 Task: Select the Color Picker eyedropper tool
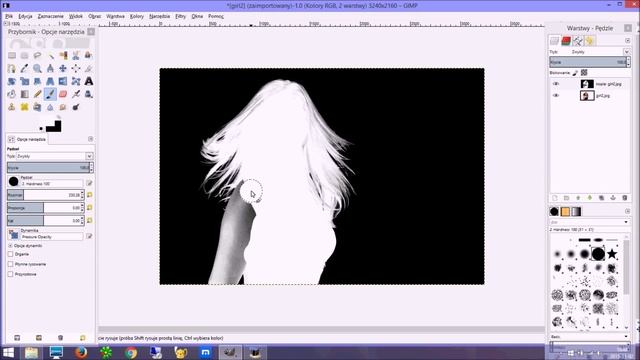click(24, 68)
